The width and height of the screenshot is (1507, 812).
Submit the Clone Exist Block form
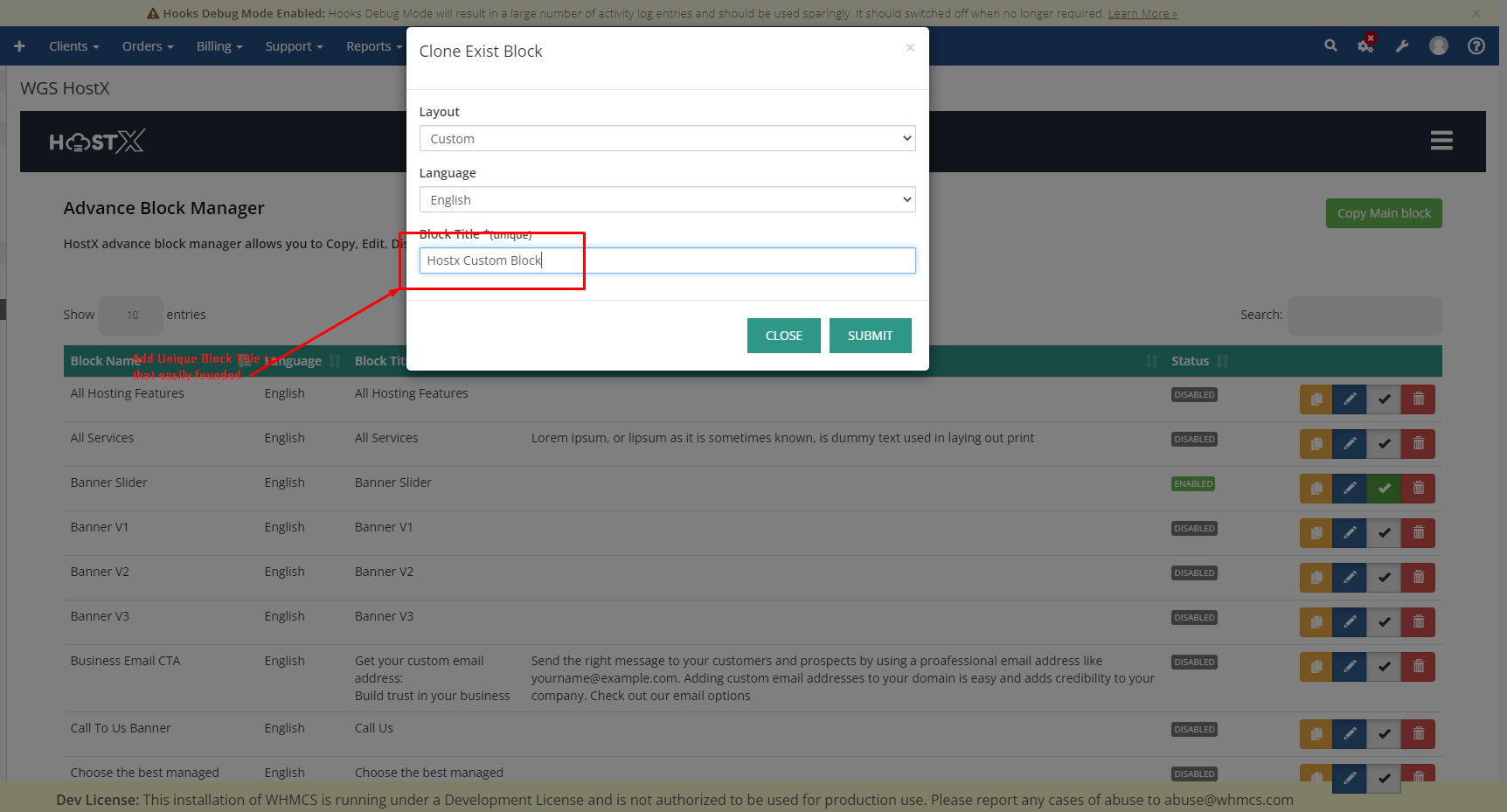tap(870, 336)
